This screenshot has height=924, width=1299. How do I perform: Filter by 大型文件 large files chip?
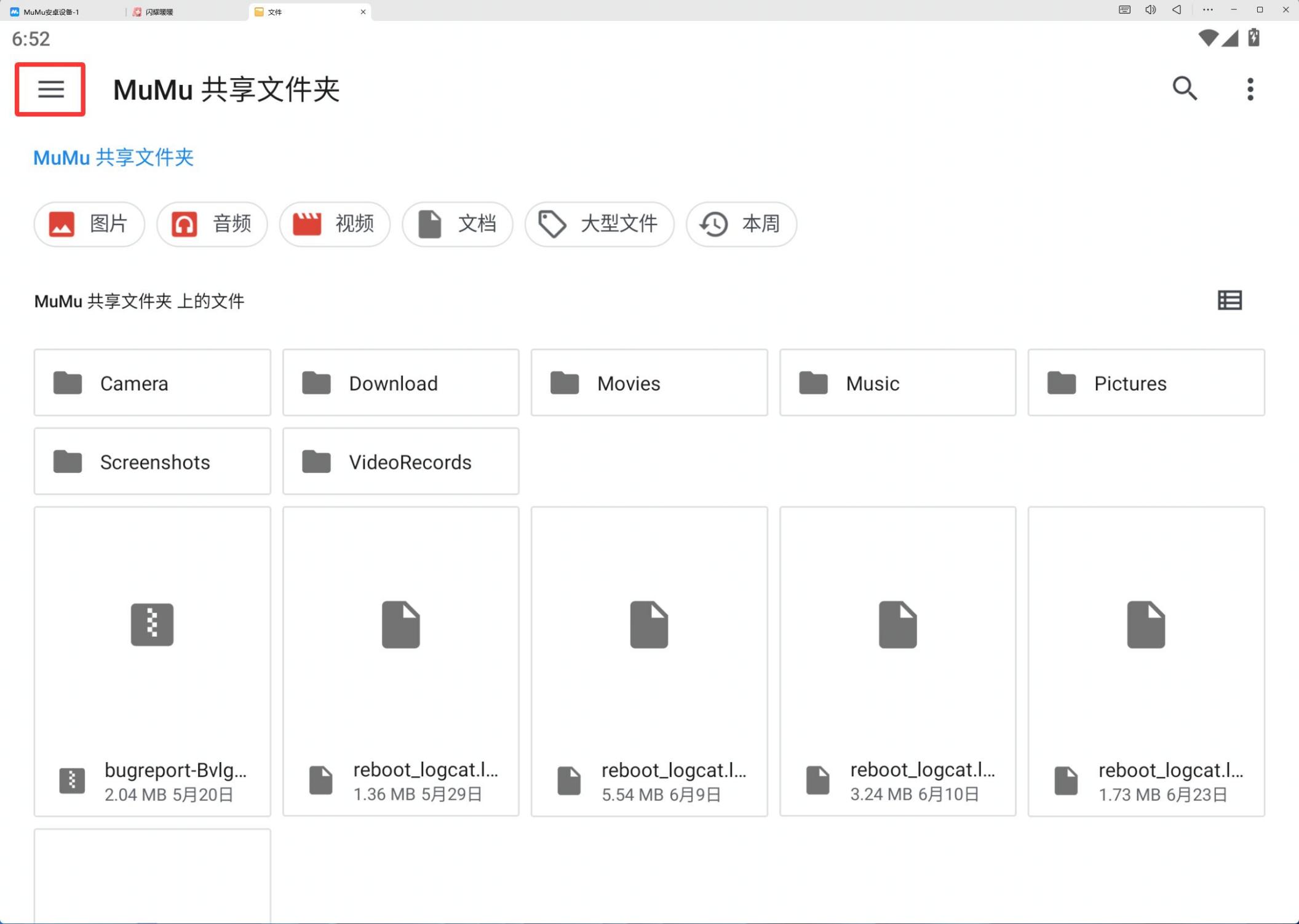[x=599, y=224]
